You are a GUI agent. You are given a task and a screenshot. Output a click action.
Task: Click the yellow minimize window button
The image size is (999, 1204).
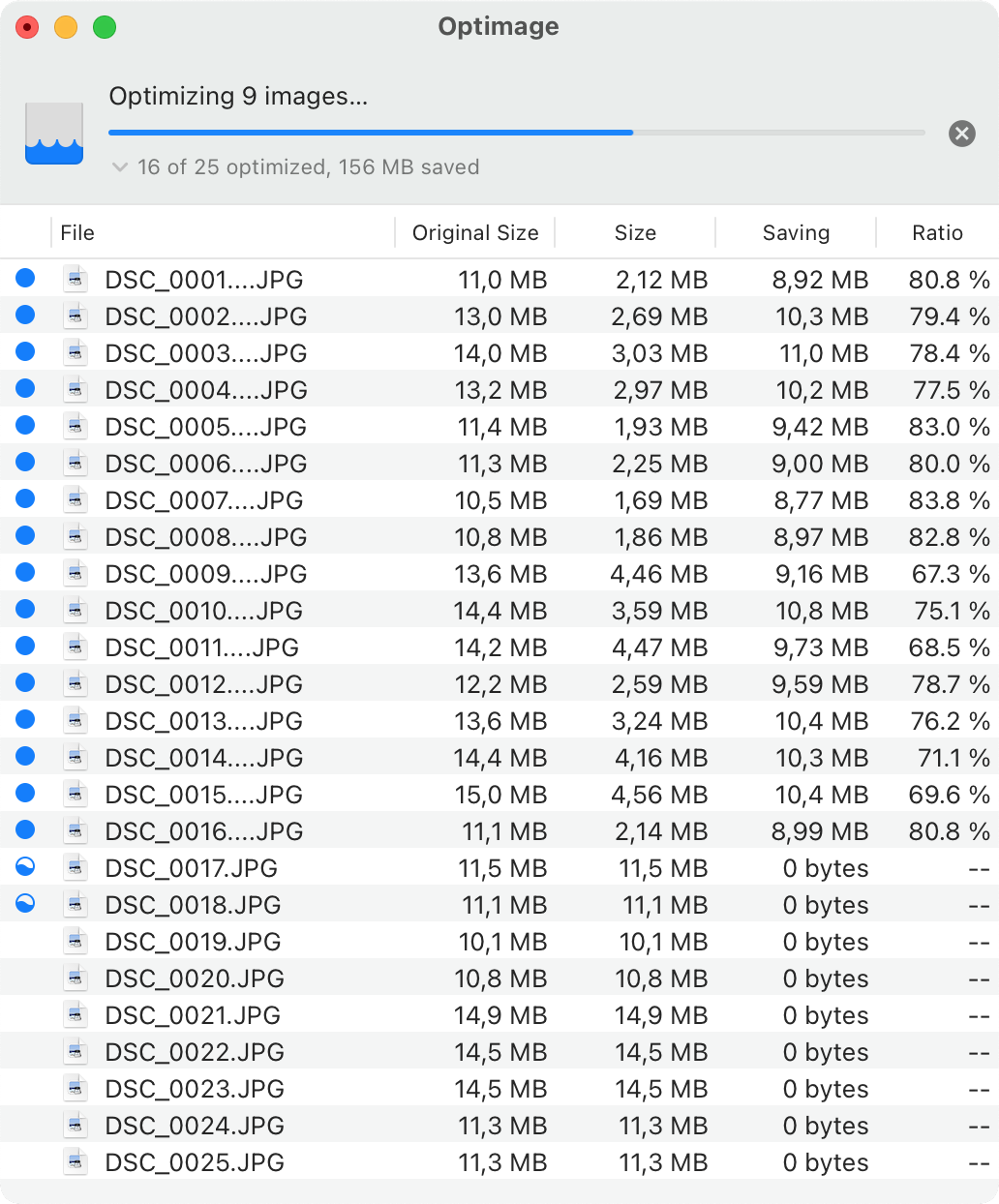(66, 27)
